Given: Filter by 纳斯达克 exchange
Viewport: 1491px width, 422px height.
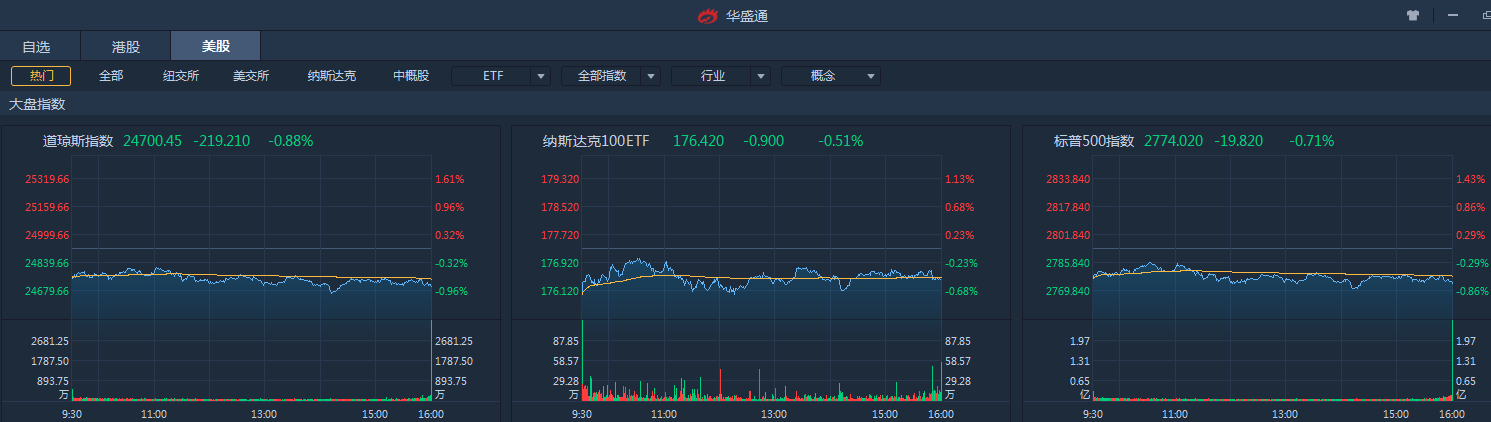Looking at the screenshot, I should tap(332, 76).
